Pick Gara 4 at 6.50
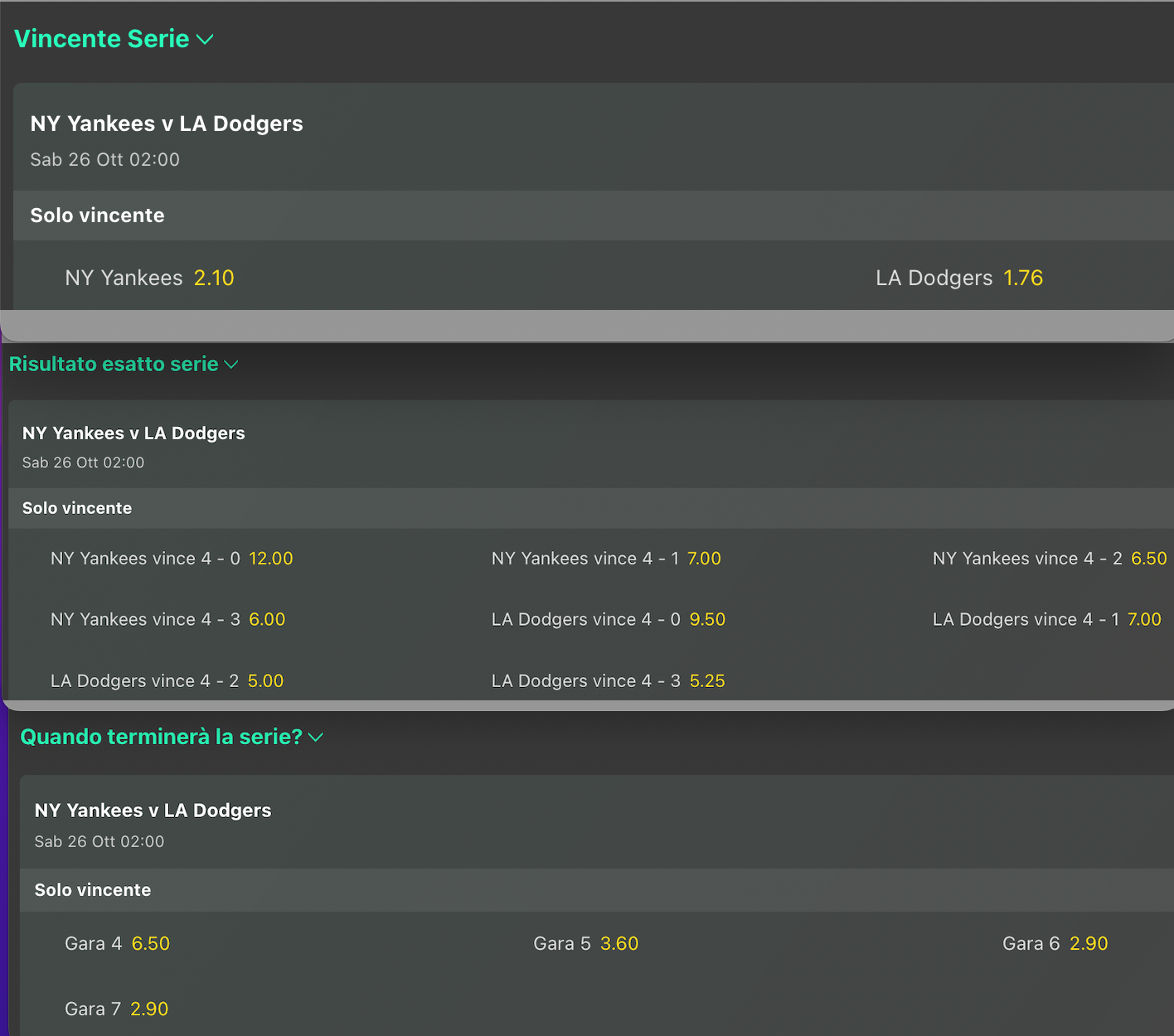The image size is (1174, 1036). tap(150, 944)
